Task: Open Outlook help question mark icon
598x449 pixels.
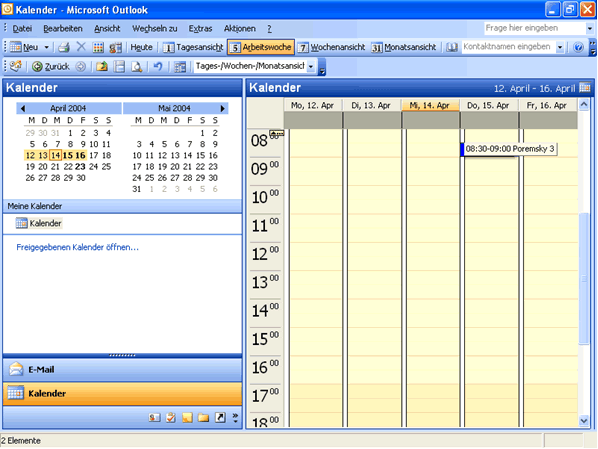Action: click(x=578, y=47)
